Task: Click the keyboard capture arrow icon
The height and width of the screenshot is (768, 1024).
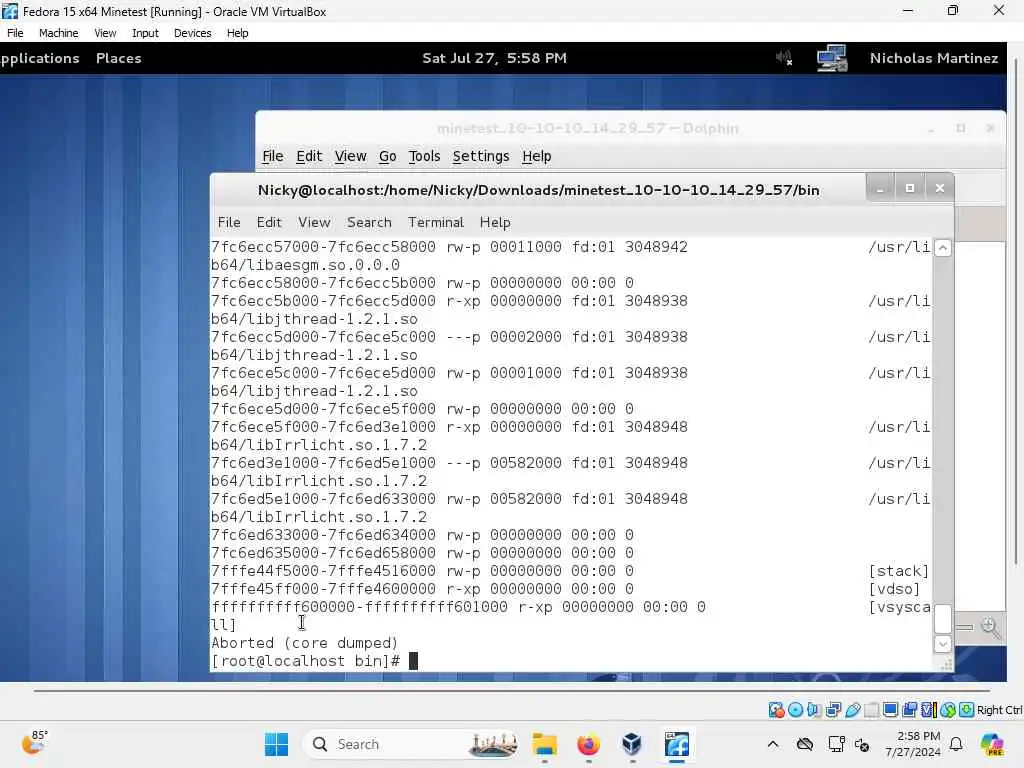Action: [967, 710]
